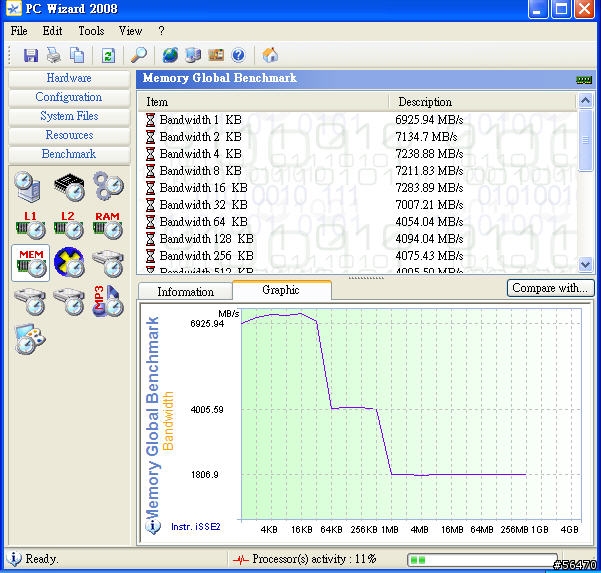Select the Graphic tab
601x573 pixels.
point(281,290)
